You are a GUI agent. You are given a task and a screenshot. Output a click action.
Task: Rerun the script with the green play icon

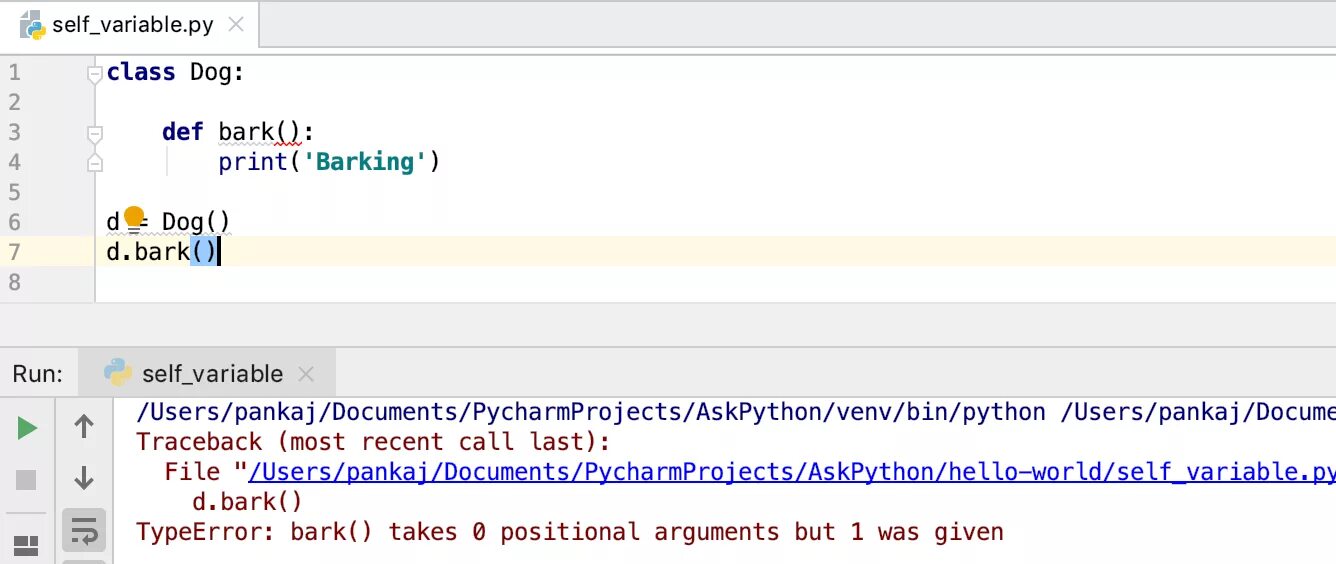(x=28, y=429)
